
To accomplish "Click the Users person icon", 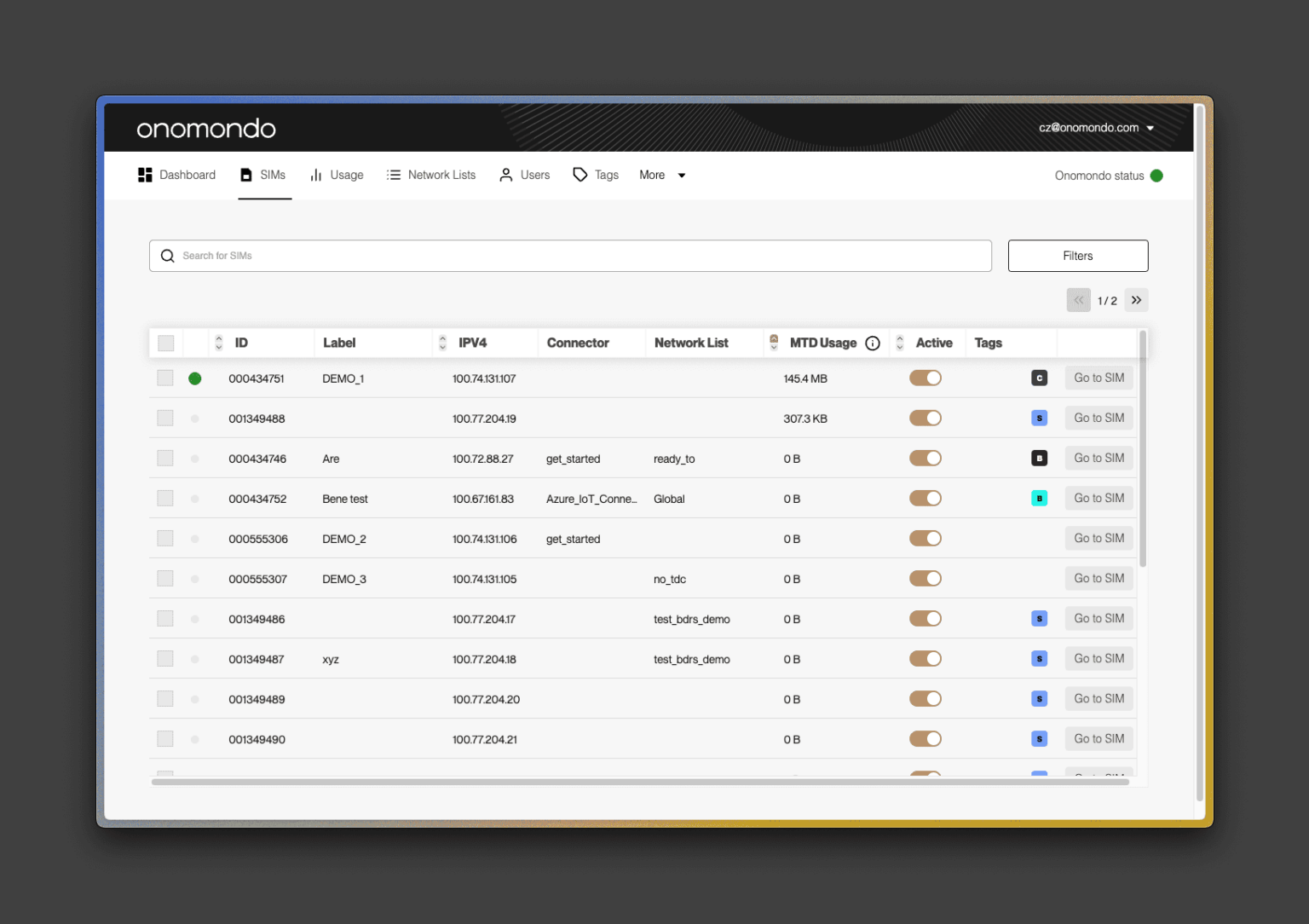I will 505,175.
